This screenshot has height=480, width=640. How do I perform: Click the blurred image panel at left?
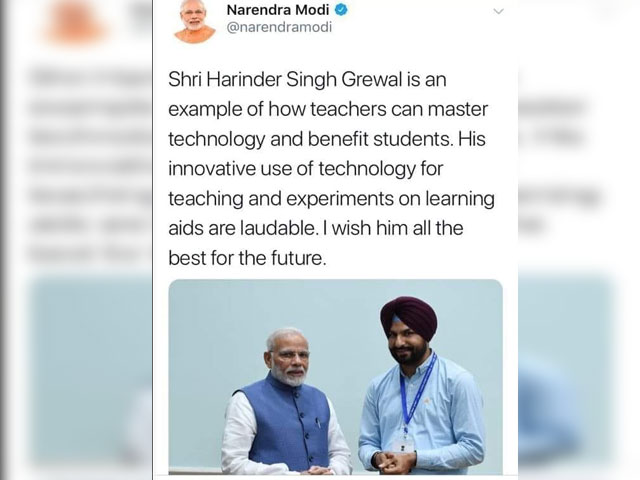coord(90,371)
